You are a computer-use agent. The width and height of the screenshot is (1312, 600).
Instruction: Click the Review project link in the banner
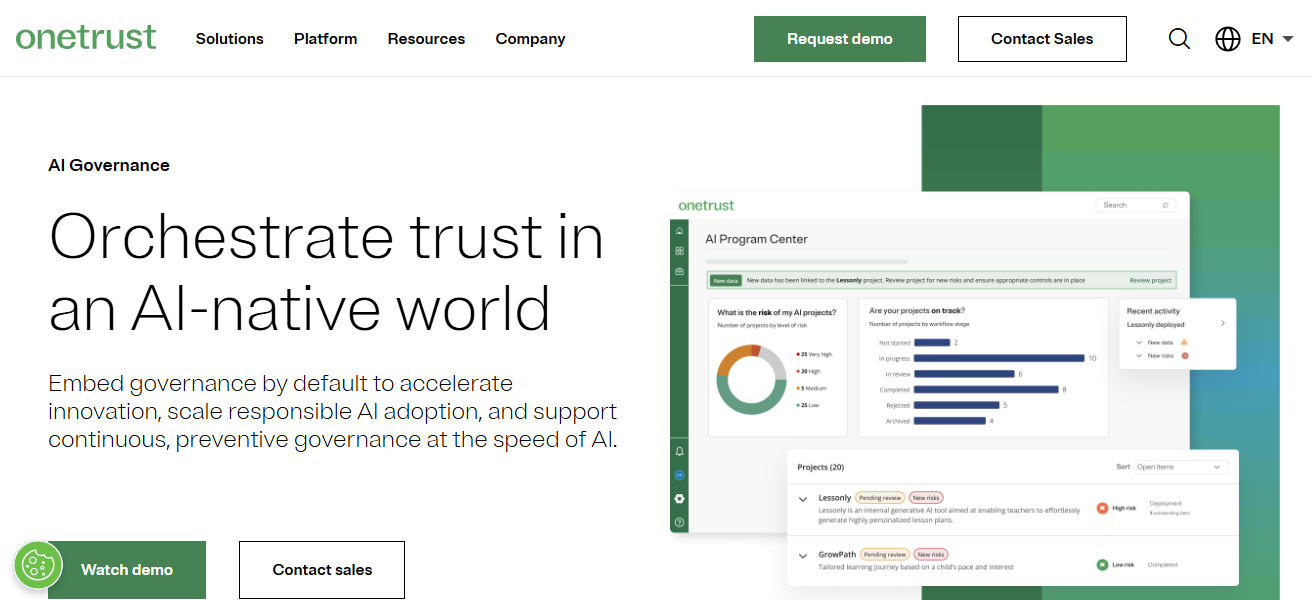pos(1146,280)
